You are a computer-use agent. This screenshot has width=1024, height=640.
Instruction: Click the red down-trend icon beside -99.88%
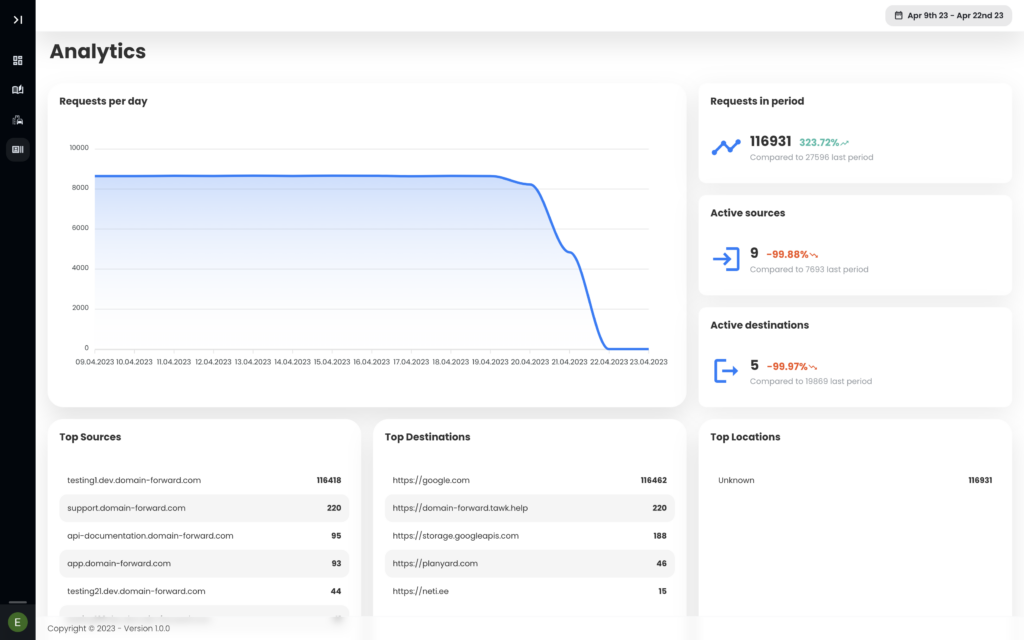[x=814, y=255]
